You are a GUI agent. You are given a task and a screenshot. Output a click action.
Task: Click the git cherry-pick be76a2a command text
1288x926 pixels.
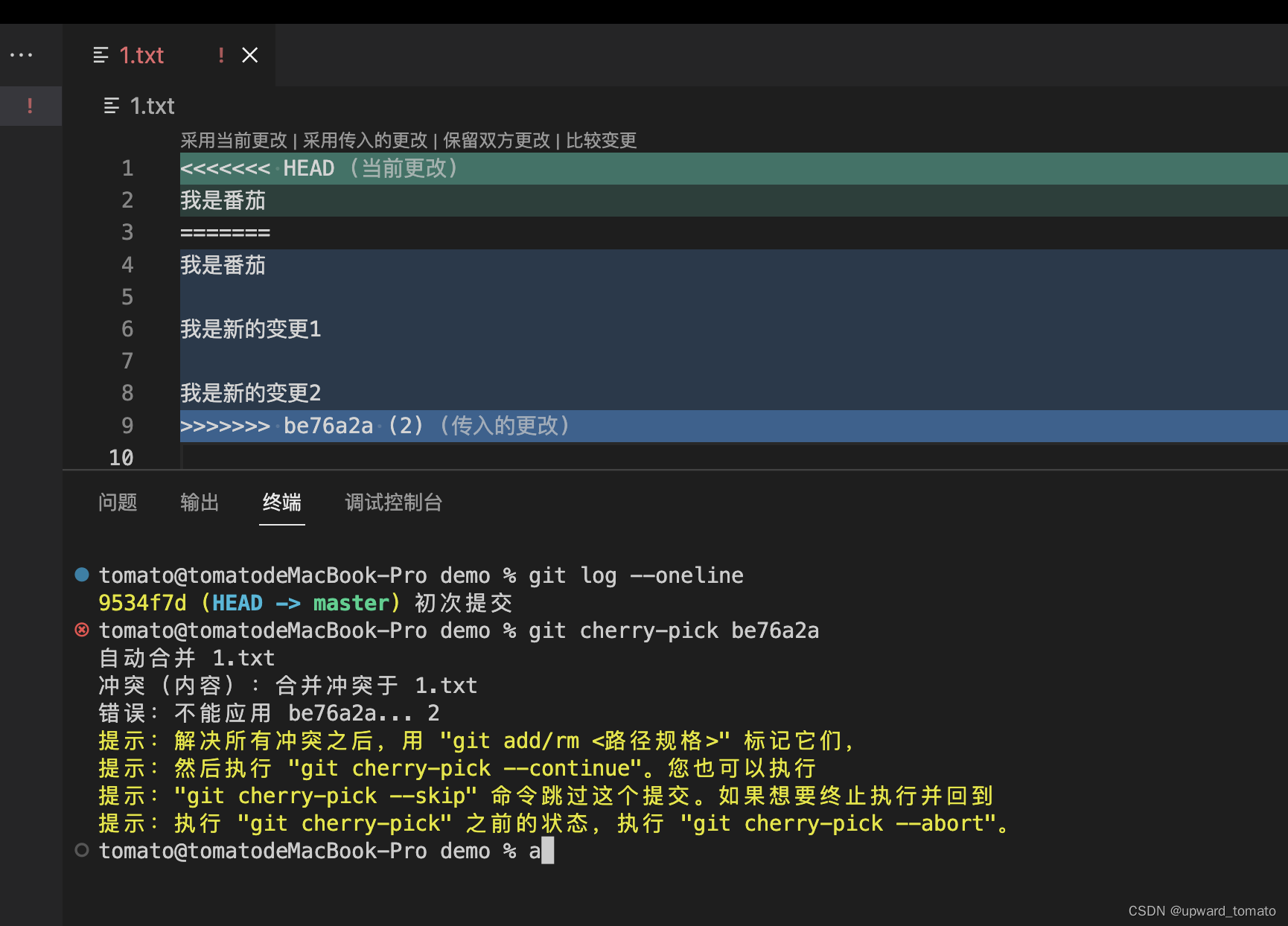pyautogui.click(x=674, y=630)
